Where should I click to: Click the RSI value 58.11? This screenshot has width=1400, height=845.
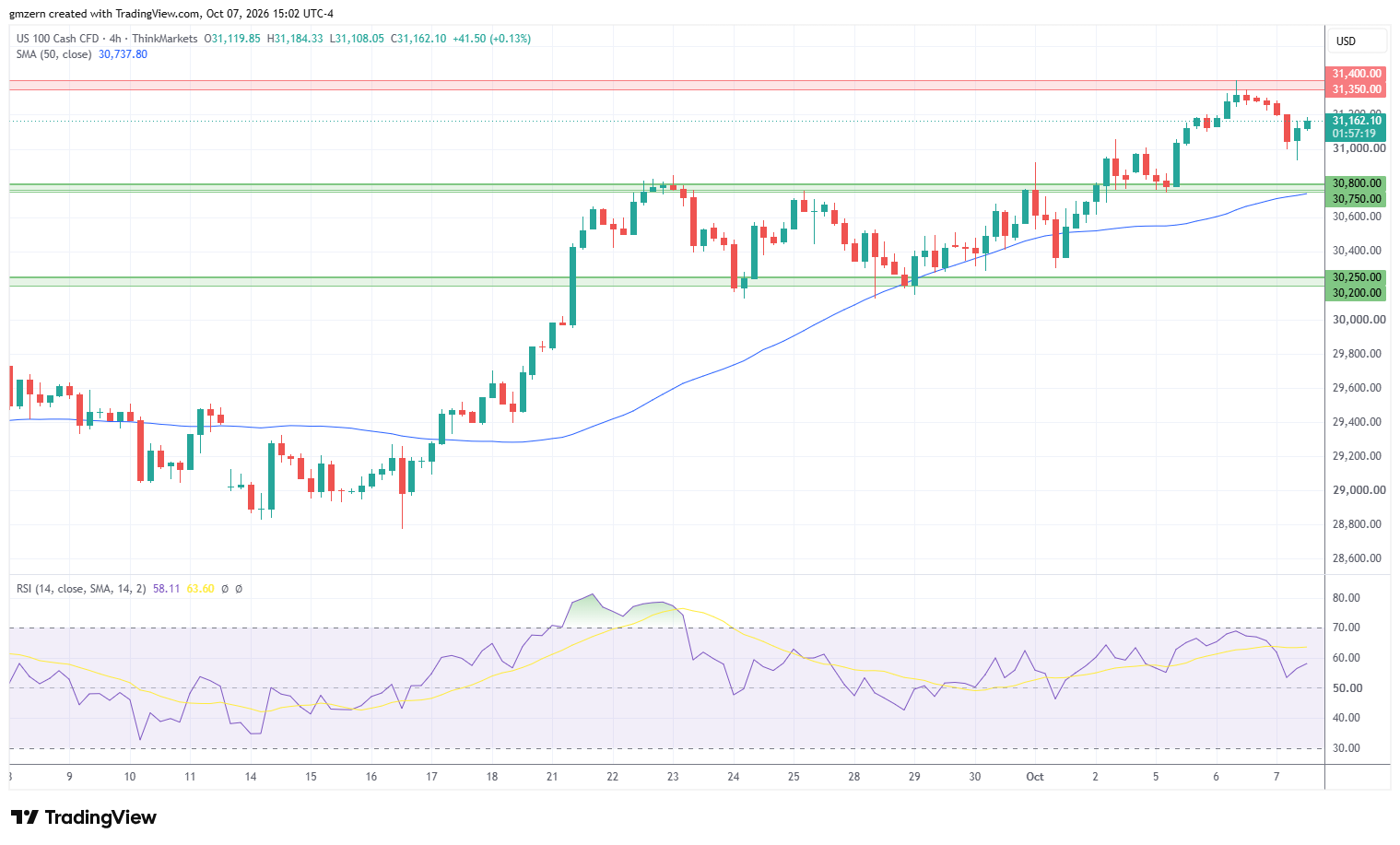(x=166, y=589)
